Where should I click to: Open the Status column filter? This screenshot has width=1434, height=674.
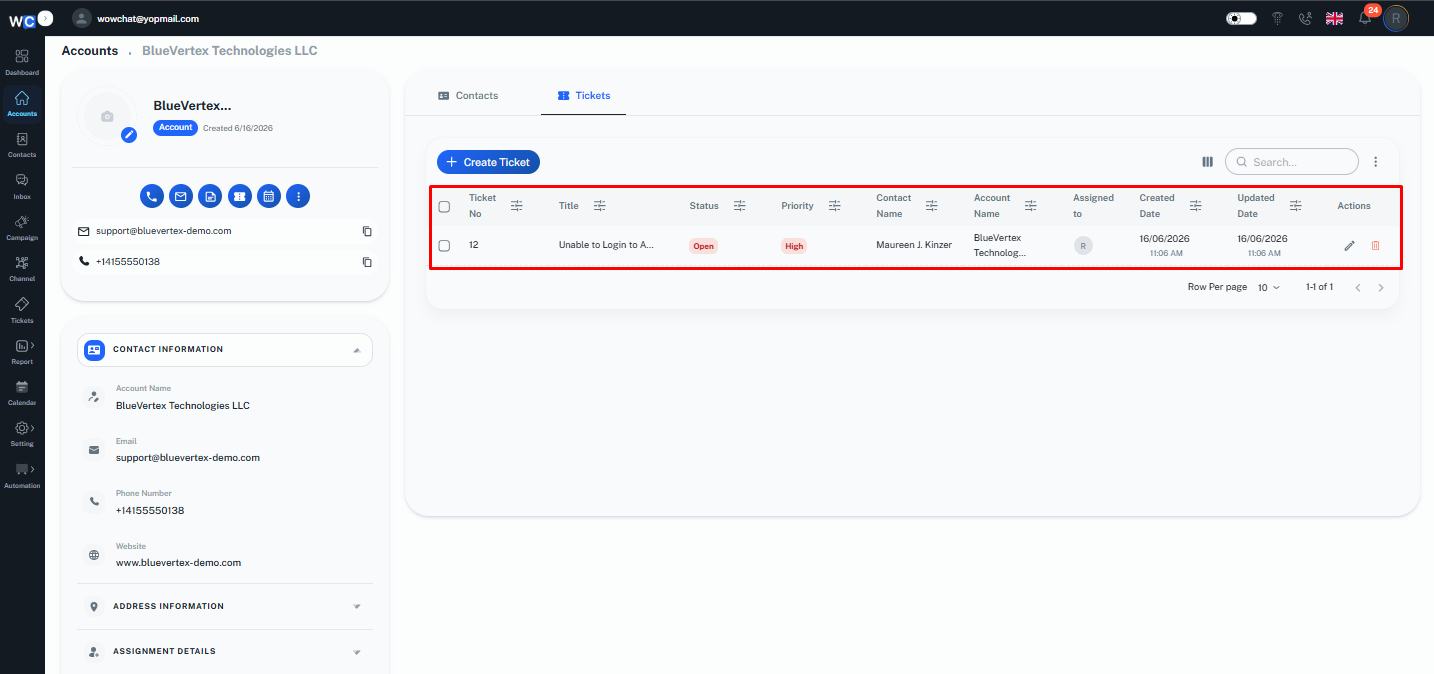740,206
